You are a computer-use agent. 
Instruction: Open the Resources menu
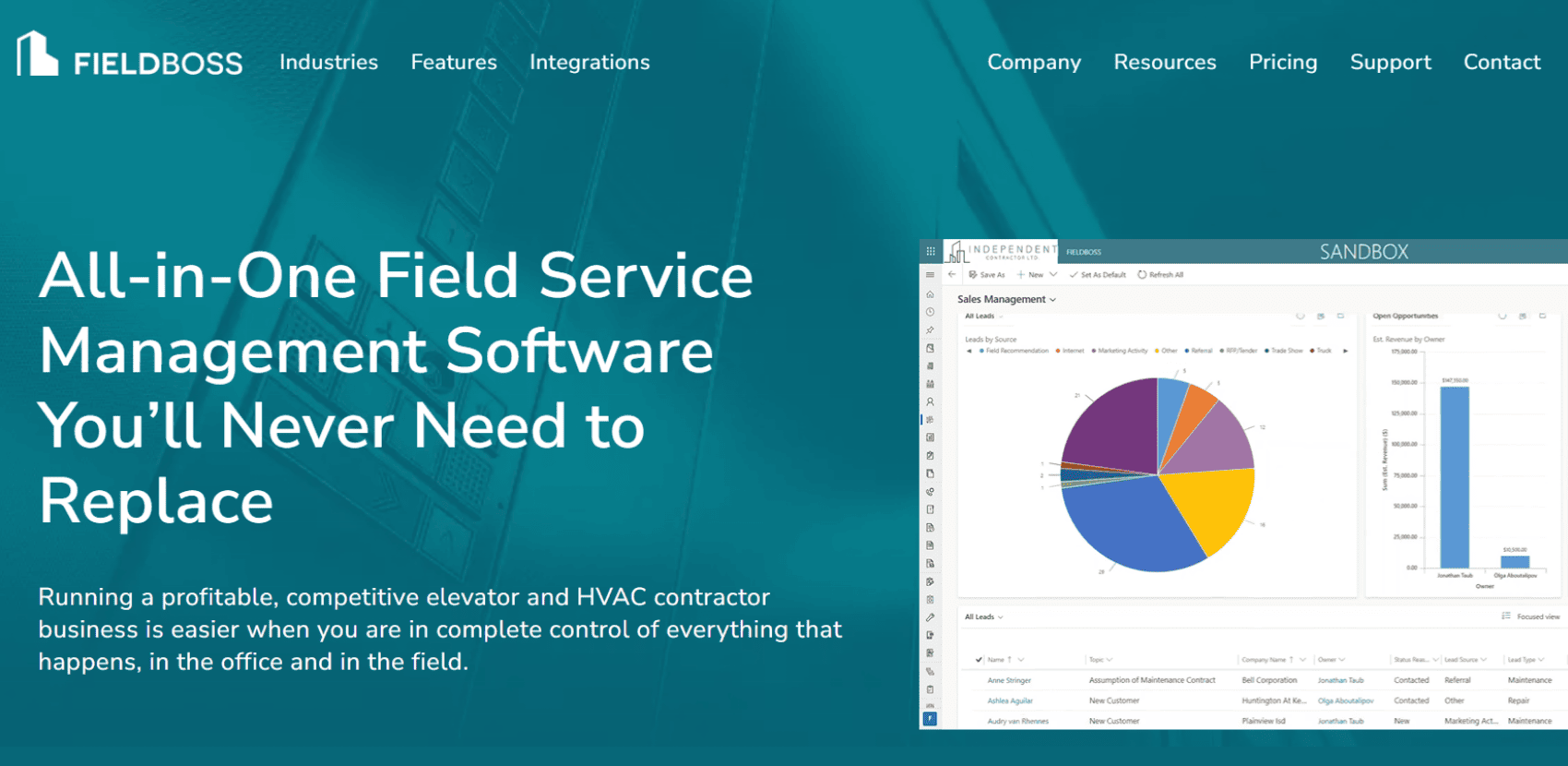(1165, 62)
